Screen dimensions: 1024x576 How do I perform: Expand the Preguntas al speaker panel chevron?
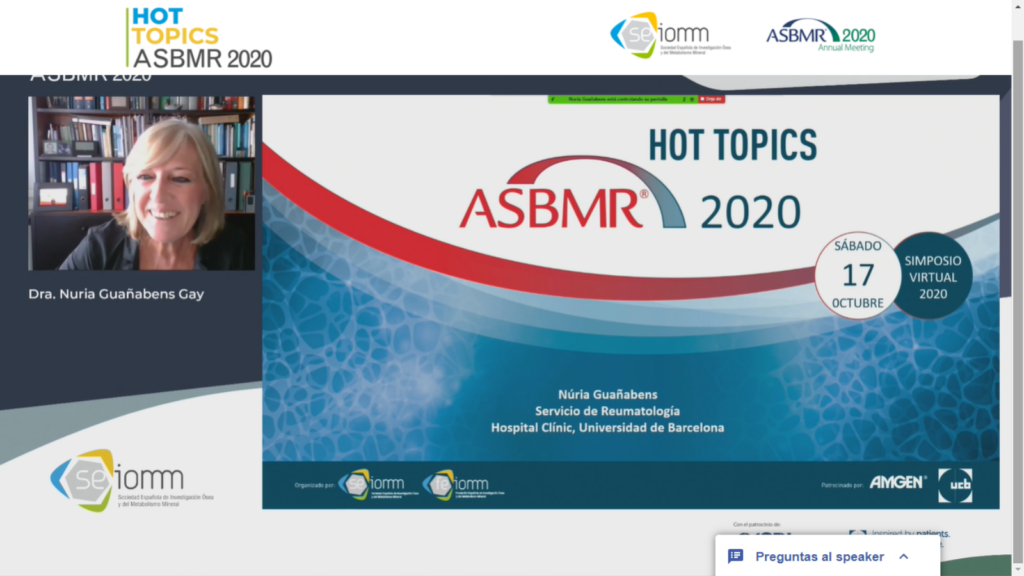pyautogui.click(x=904, y=556)
